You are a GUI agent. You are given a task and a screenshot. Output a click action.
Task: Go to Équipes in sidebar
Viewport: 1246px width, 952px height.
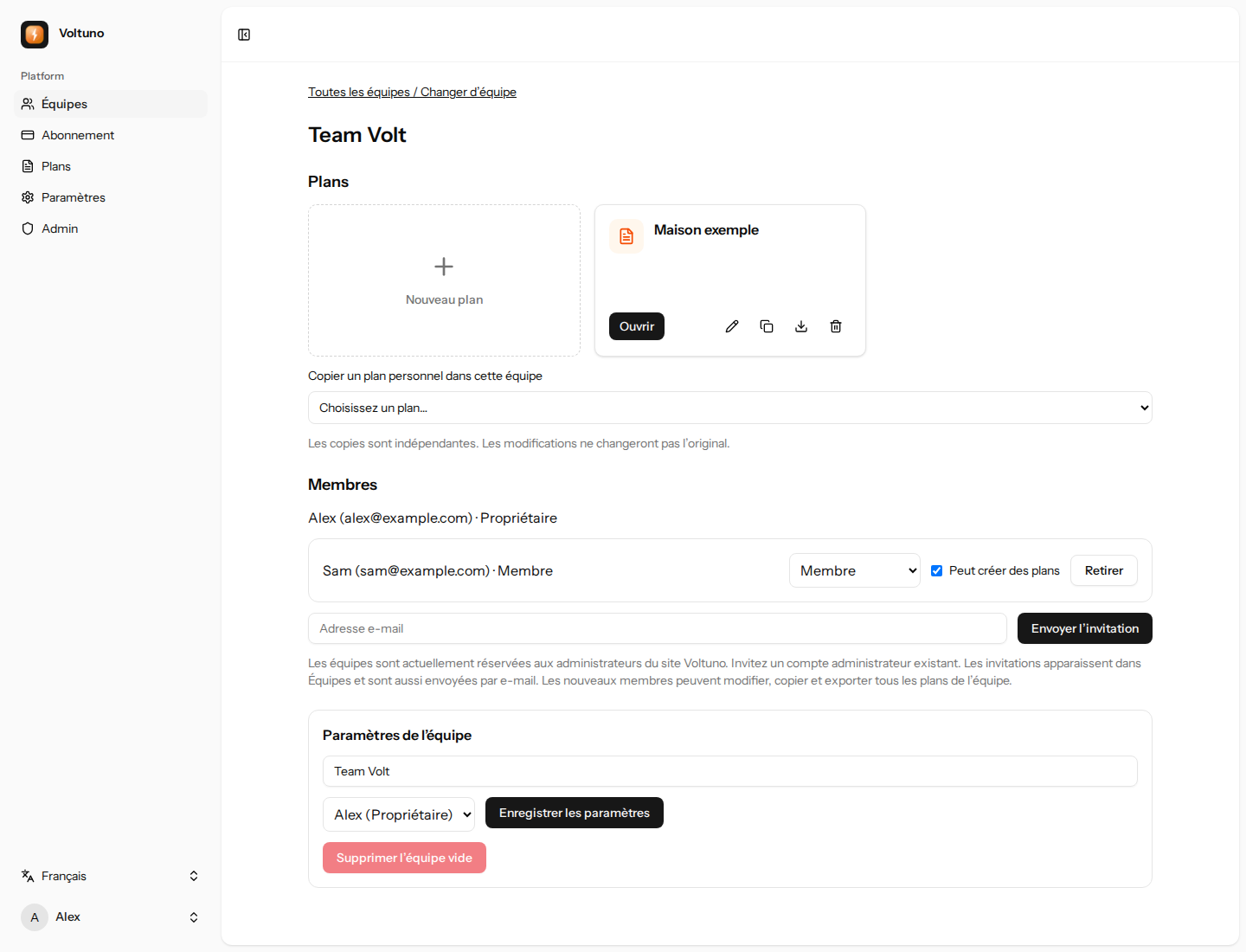click(x=111, y=104)
